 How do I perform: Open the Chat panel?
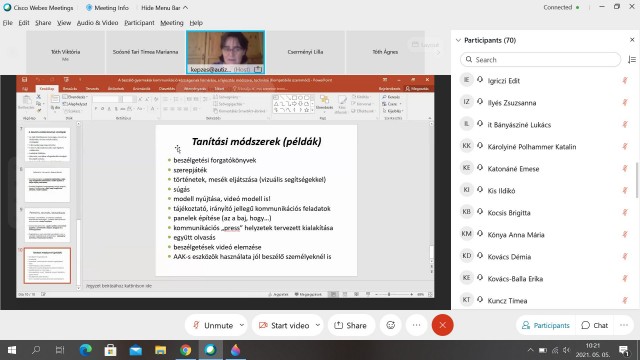595,325
